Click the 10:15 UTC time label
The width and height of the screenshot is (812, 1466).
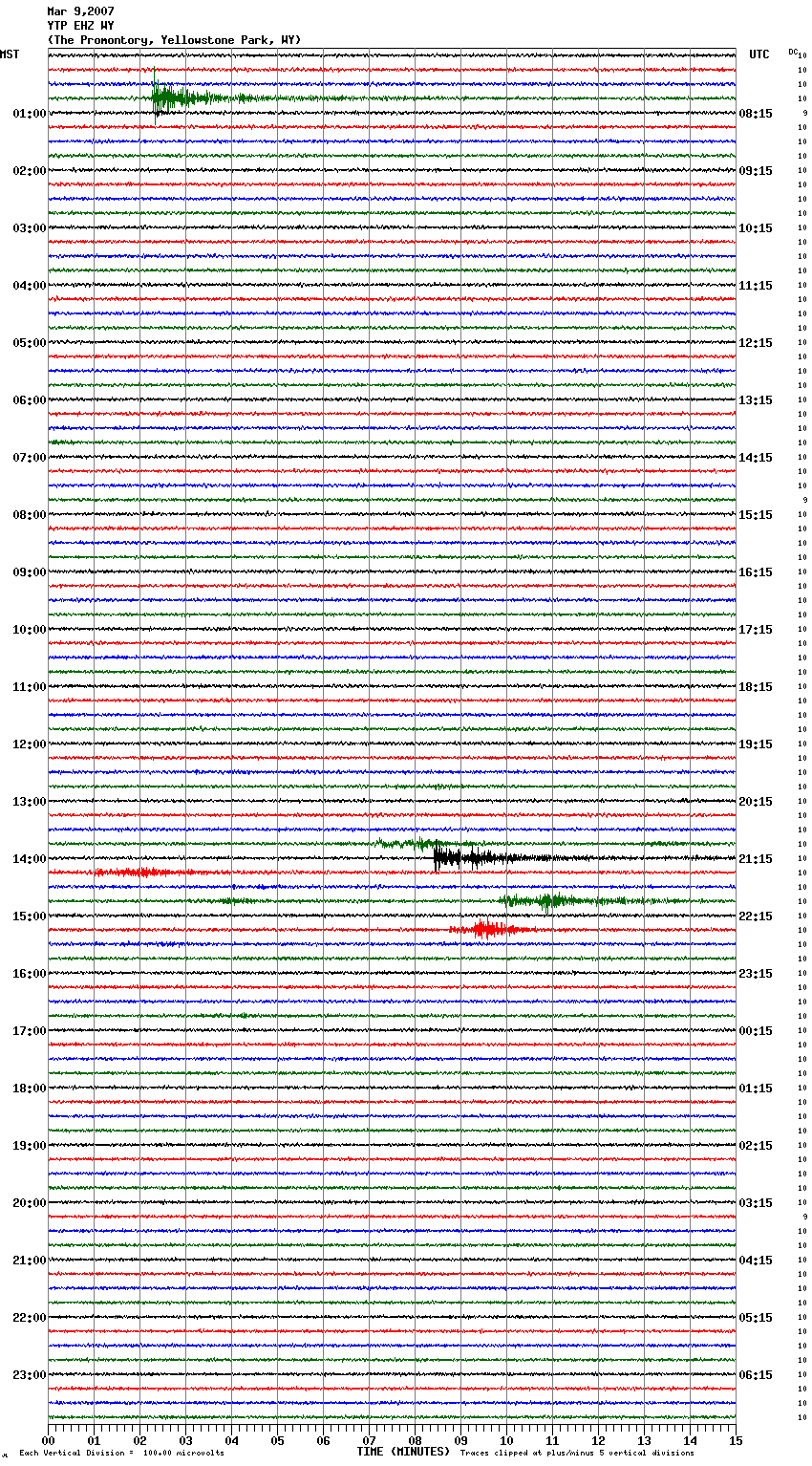756,228
